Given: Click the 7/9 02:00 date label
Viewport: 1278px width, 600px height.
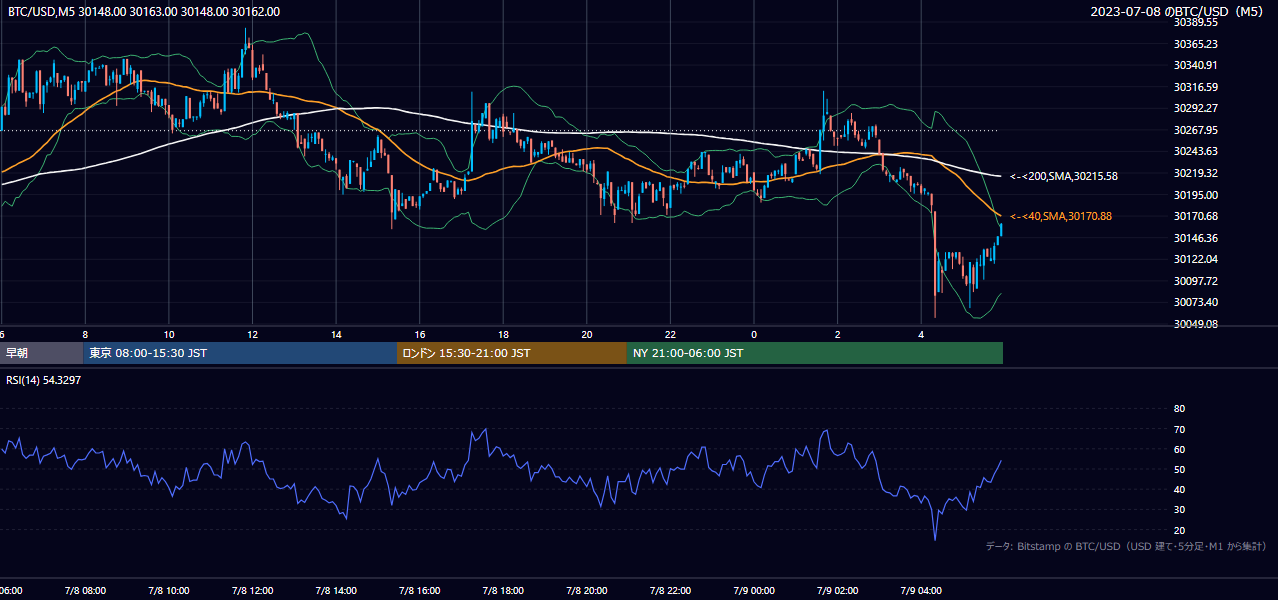Looking at the screenshot, I should (x=838, y=590).
